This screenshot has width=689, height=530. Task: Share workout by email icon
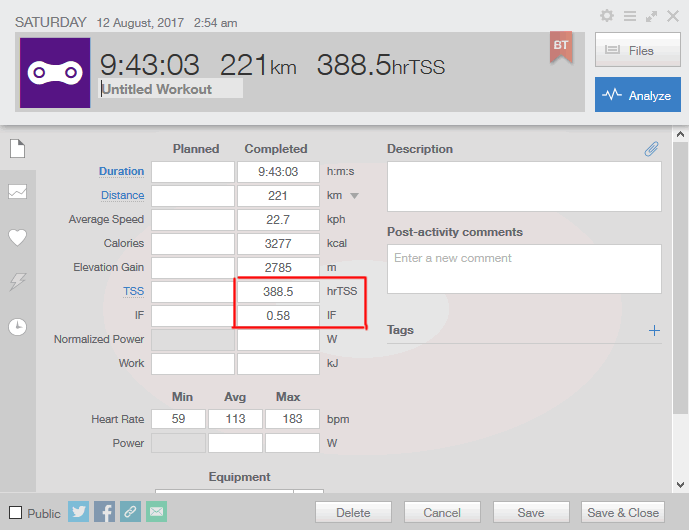coord(156,512)
